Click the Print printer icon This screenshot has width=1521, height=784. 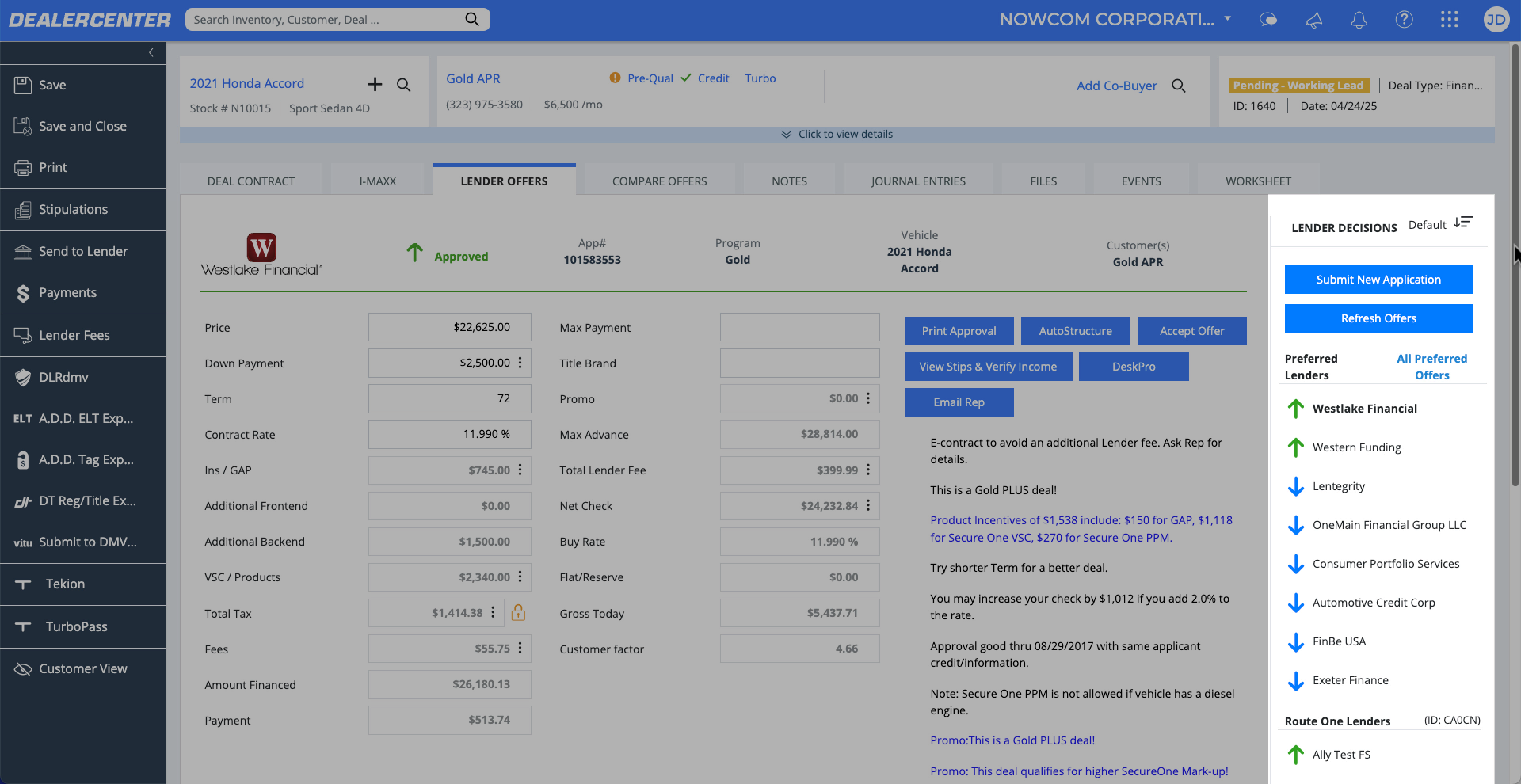(23, 167)
